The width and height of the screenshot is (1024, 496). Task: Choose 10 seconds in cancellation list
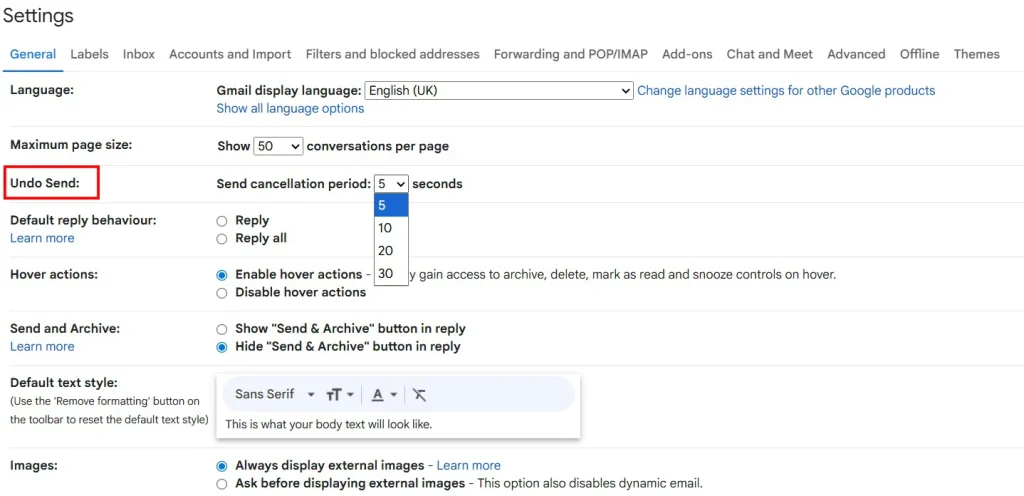tap(391, 228)
